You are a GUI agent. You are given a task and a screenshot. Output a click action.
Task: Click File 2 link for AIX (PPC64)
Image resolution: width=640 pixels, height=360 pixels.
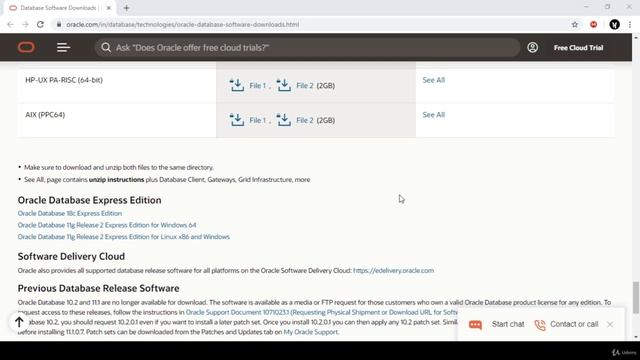[304, 120]
